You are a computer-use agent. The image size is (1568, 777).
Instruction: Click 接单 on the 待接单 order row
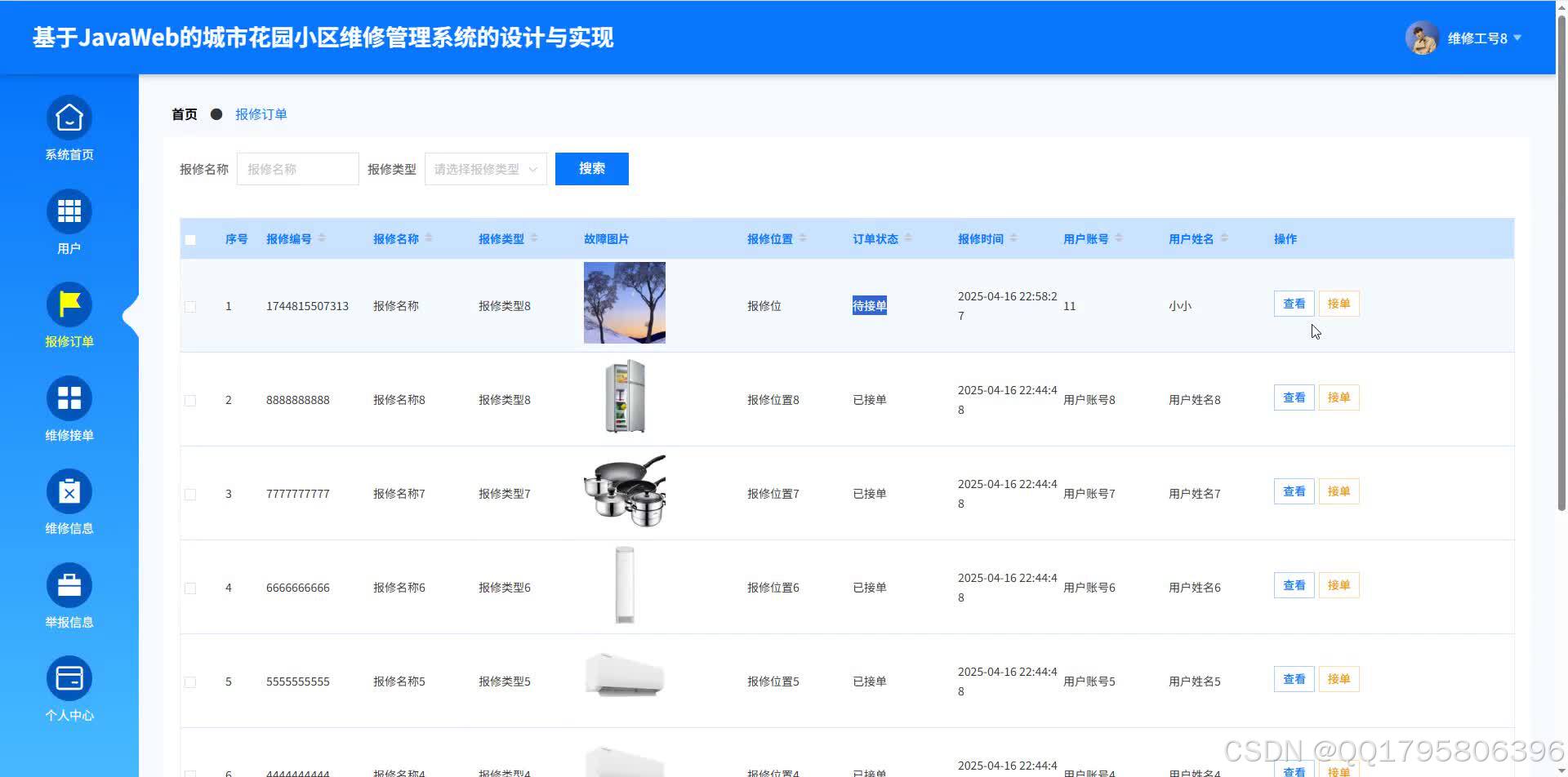click(x=1339, y=303)
